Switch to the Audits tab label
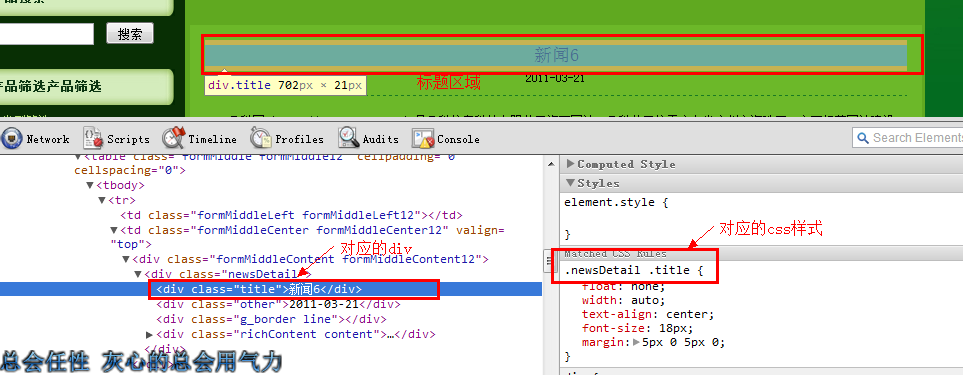The height and width of the screenshot is (375, 963). 380,139
